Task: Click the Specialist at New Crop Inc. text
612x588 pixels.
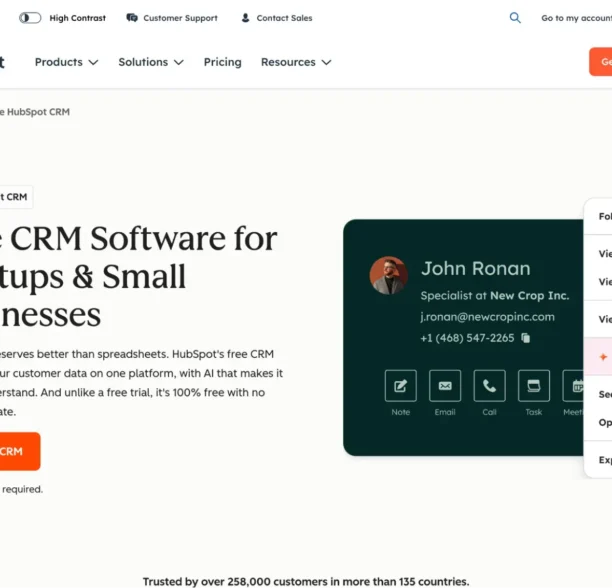Action: click(x=495, y=296)
